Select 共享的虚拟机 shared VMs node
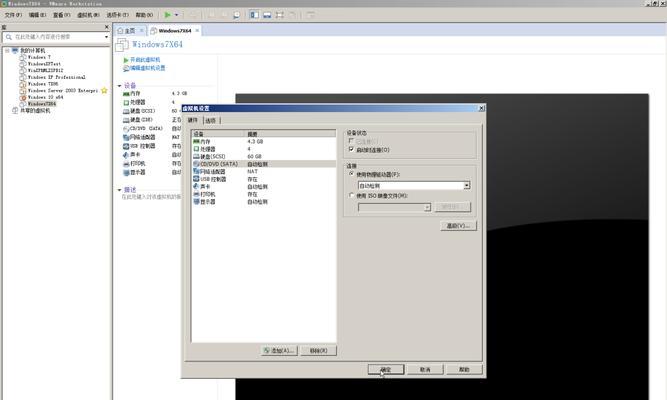Viewport: 667px width, 400px height. (35, 111)
